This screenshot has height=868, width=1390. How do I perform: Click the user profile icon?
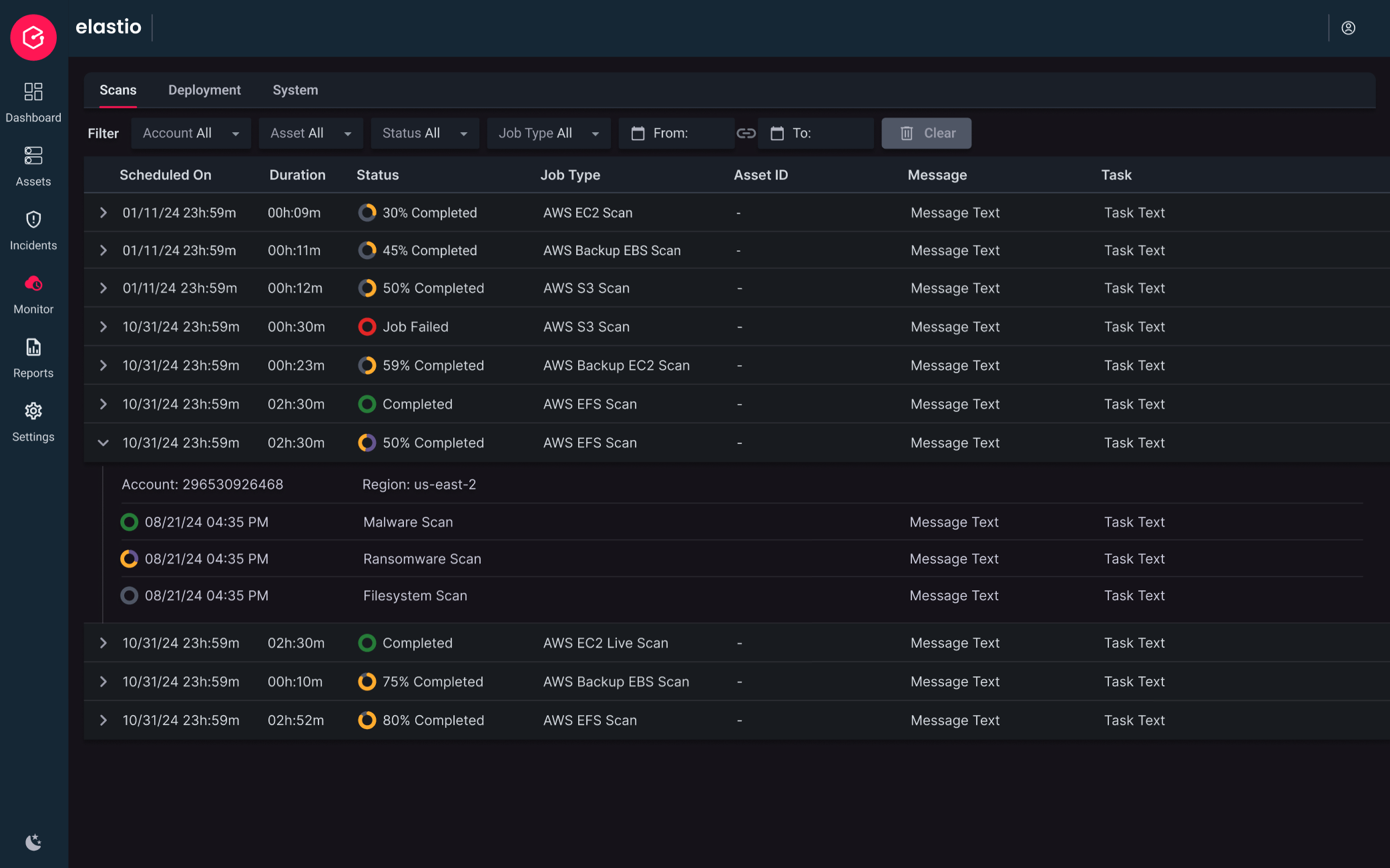point(1348,28)
